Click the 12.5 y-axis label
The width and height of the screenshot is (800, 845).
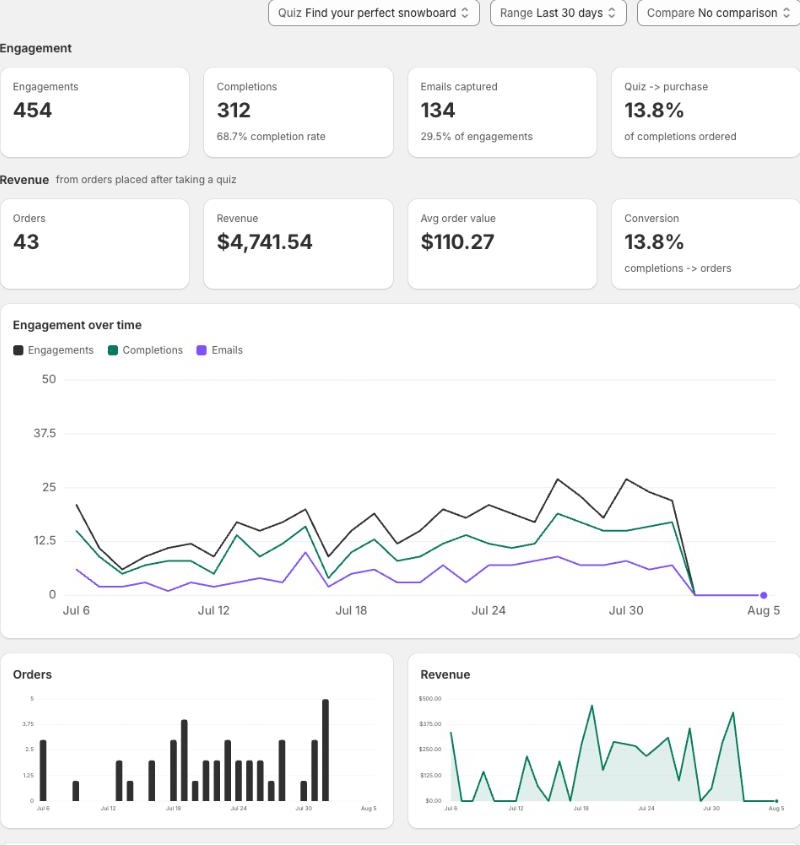(x=44, y=541)
